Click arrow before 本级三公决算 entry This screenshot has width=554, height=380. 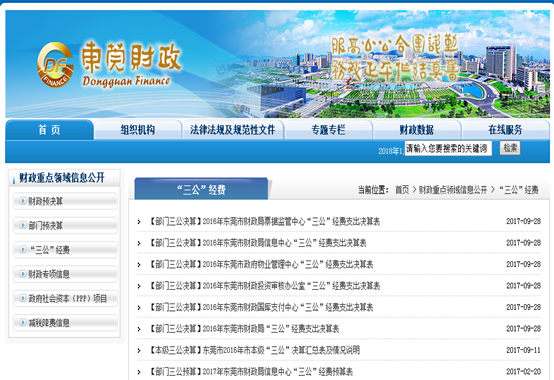[x=139, y=350]
